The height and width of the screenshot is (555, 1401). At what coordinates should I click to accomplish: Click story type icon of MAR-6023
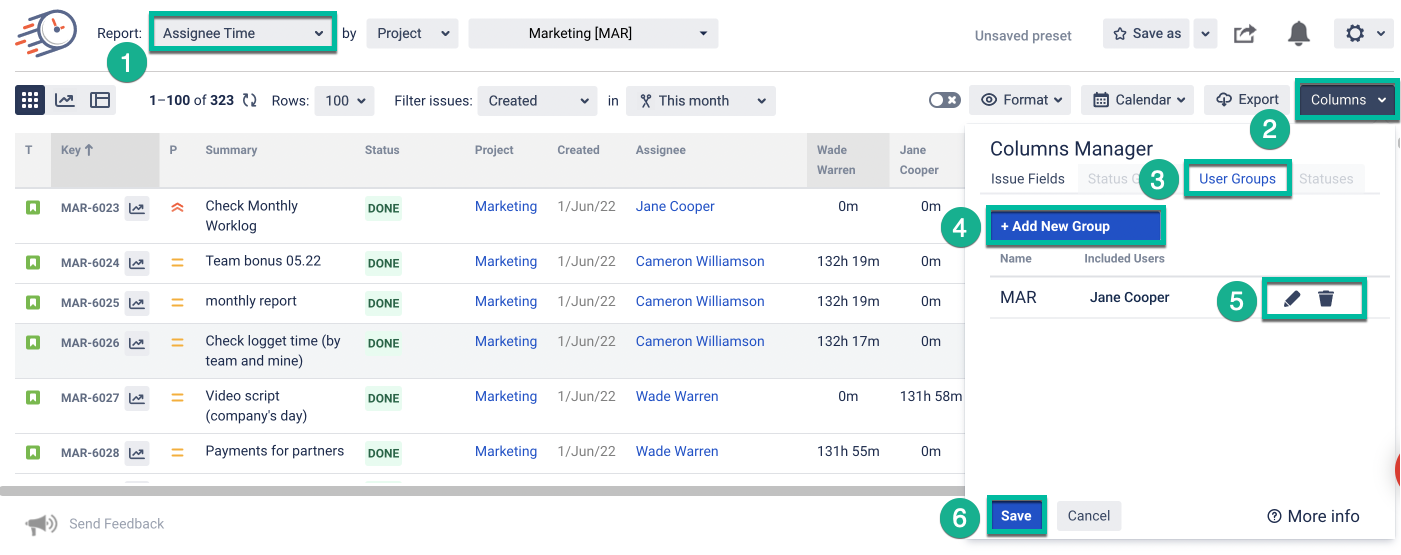pos(33,207)
